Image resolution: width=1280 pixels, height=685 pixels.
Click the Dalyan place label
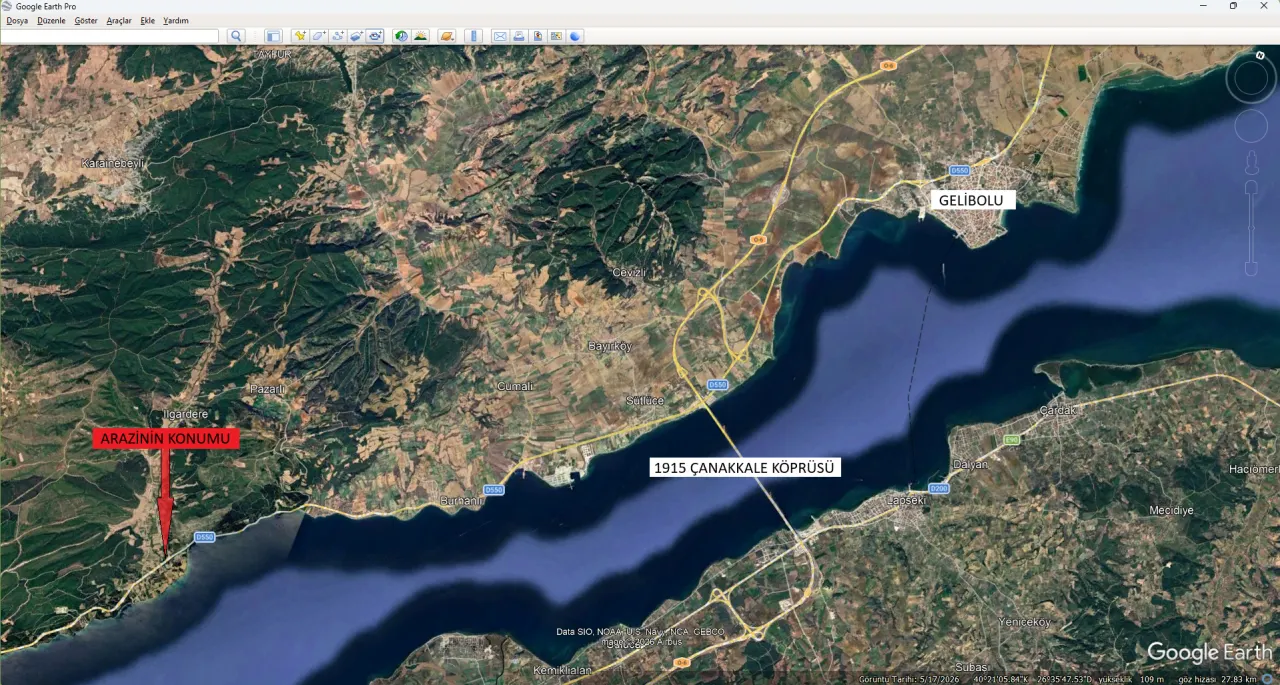point(971,465)
